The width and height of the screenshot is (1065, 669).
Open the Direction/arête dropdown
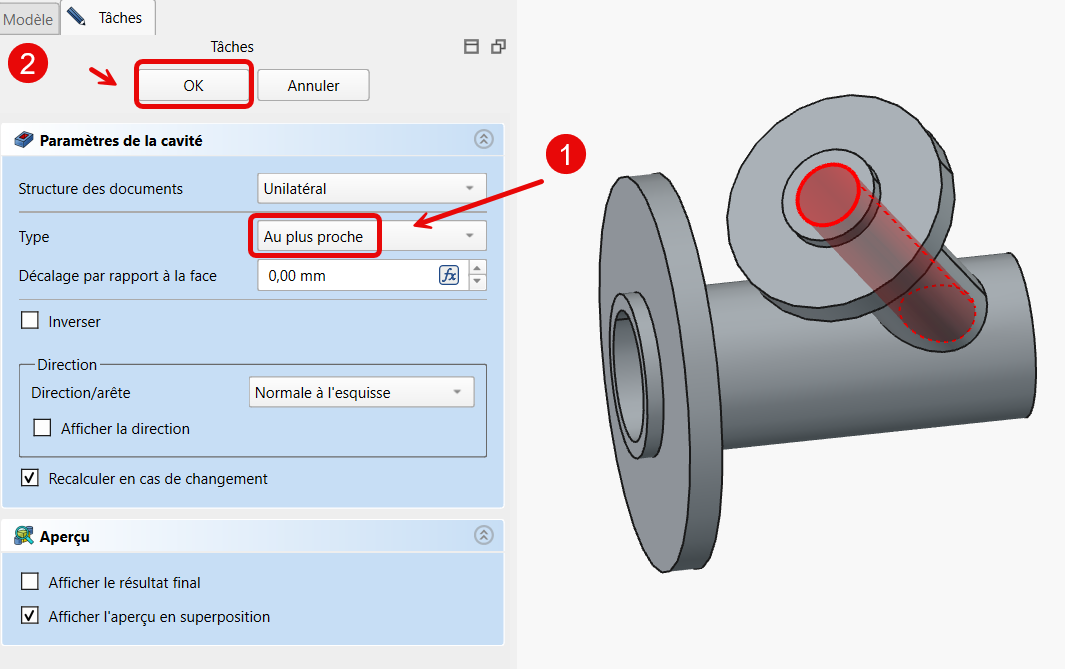360,393
